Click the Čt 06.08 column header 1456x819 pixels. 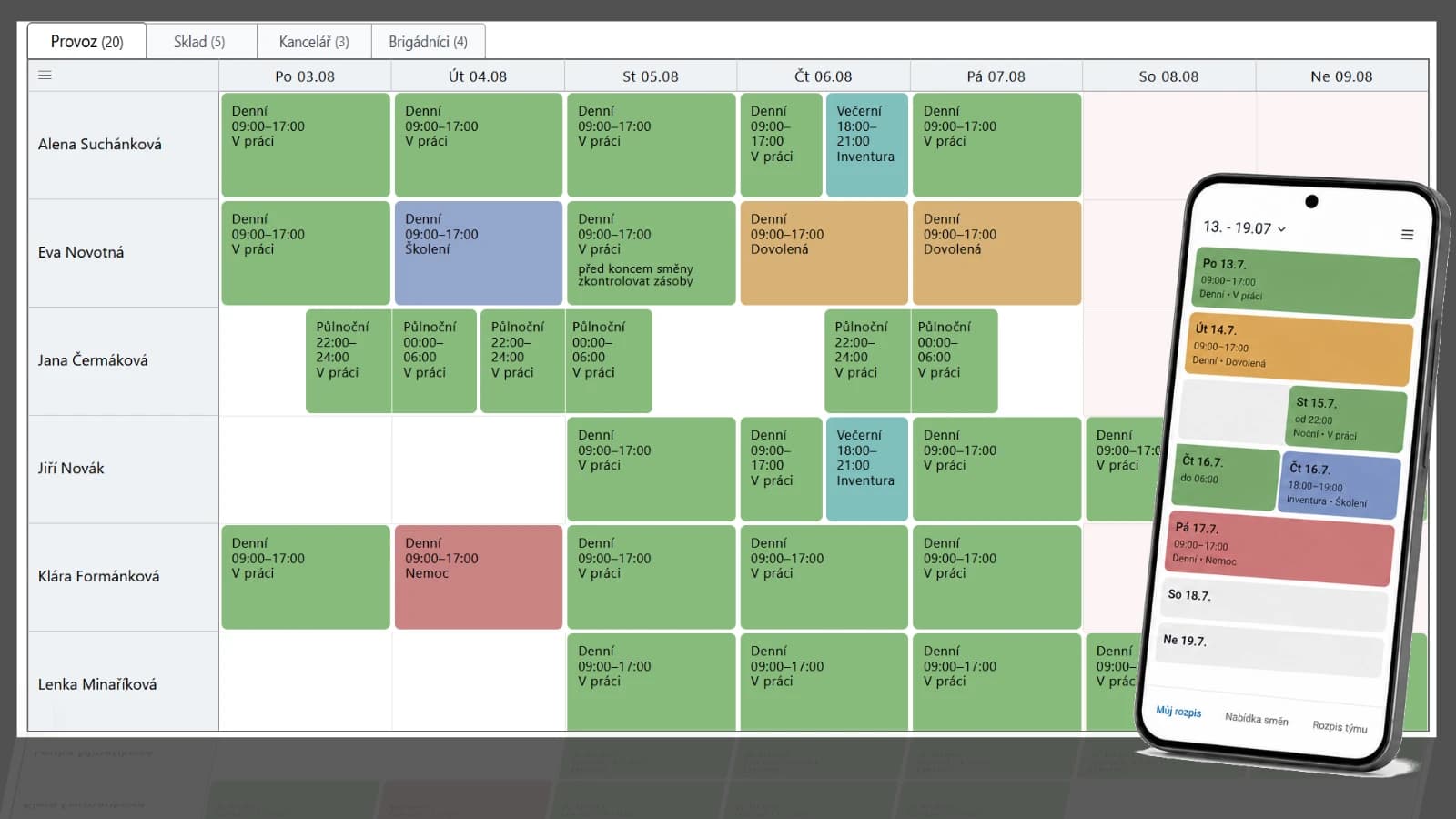tap(824, 76)
